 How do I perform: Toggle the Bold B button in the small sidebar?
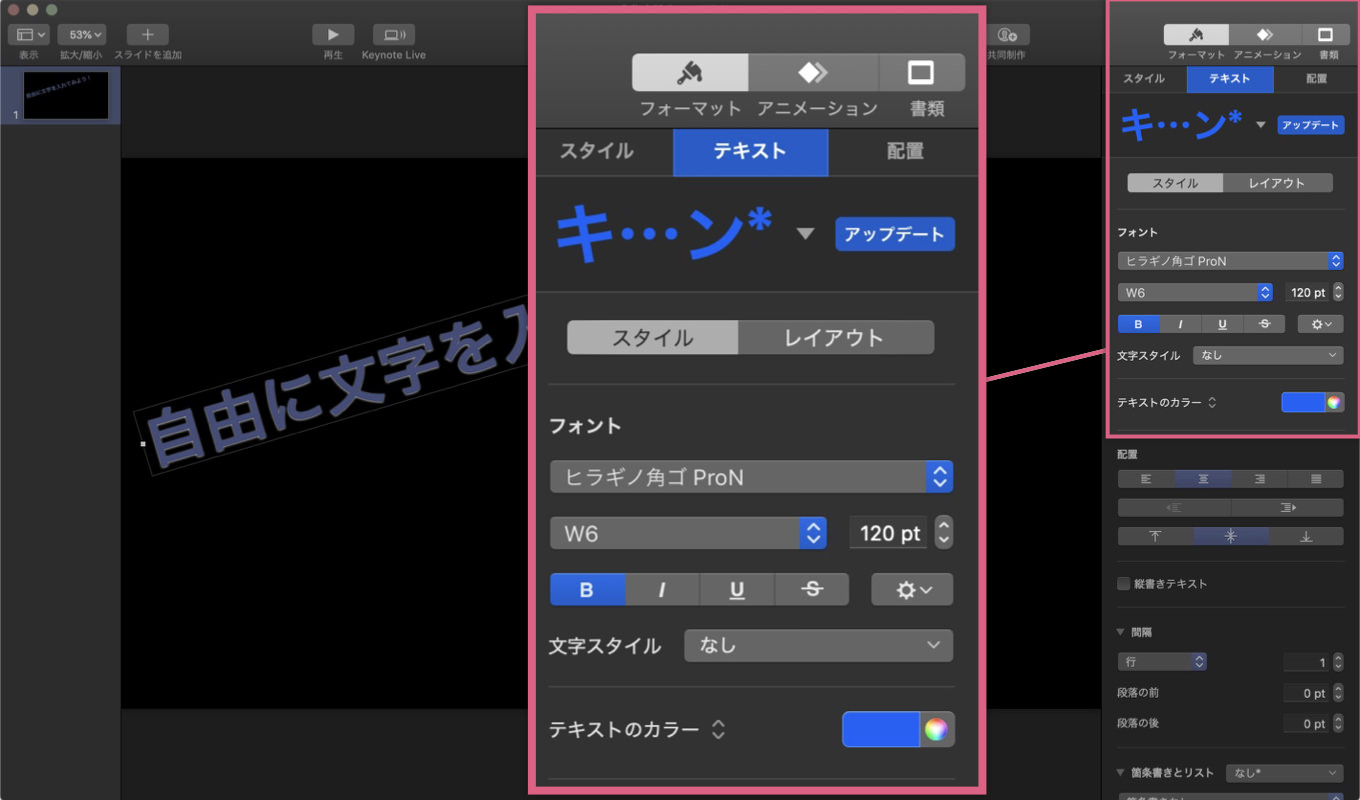1138,324
